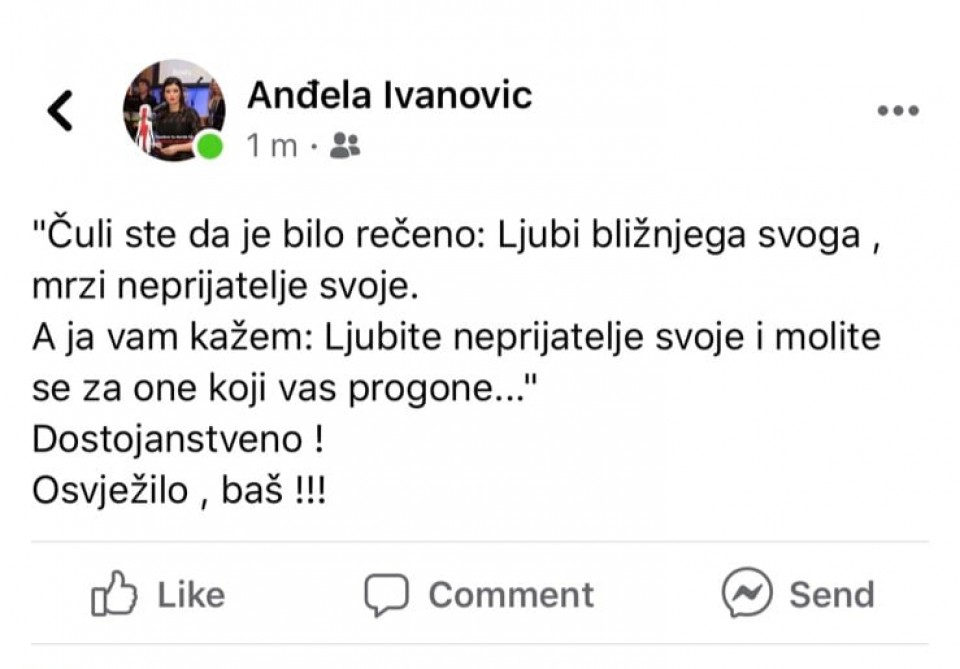Screen dimensions: 960x669
Task: Go back using the left chevron arrow
Action: click(x=61, y=111)
